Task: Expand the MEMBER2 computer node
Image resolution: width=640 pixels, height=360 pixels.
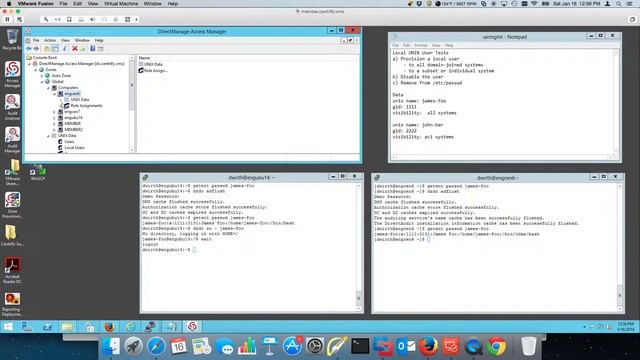Action: click(54, 130)
